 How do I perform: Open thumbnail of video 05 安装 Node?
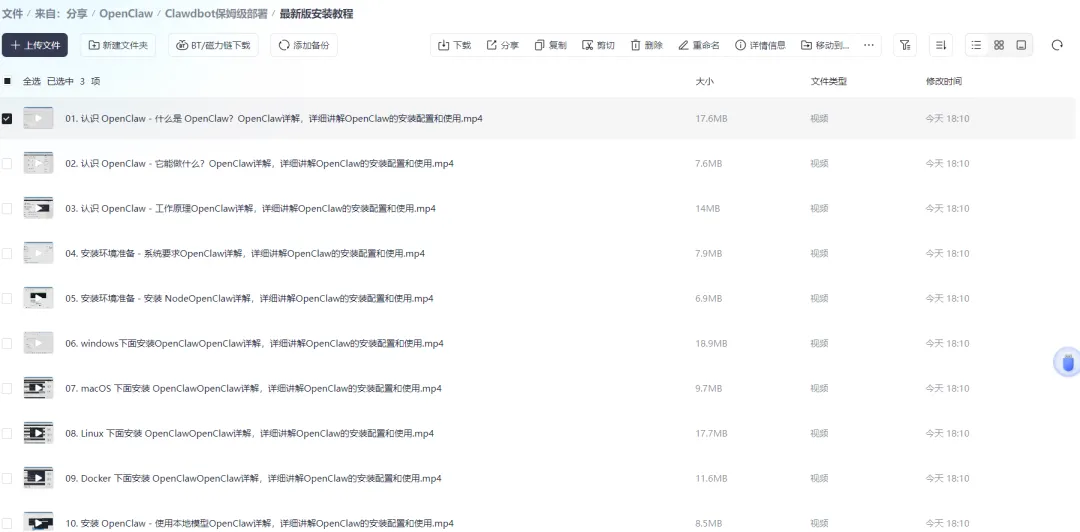(39, 298)
